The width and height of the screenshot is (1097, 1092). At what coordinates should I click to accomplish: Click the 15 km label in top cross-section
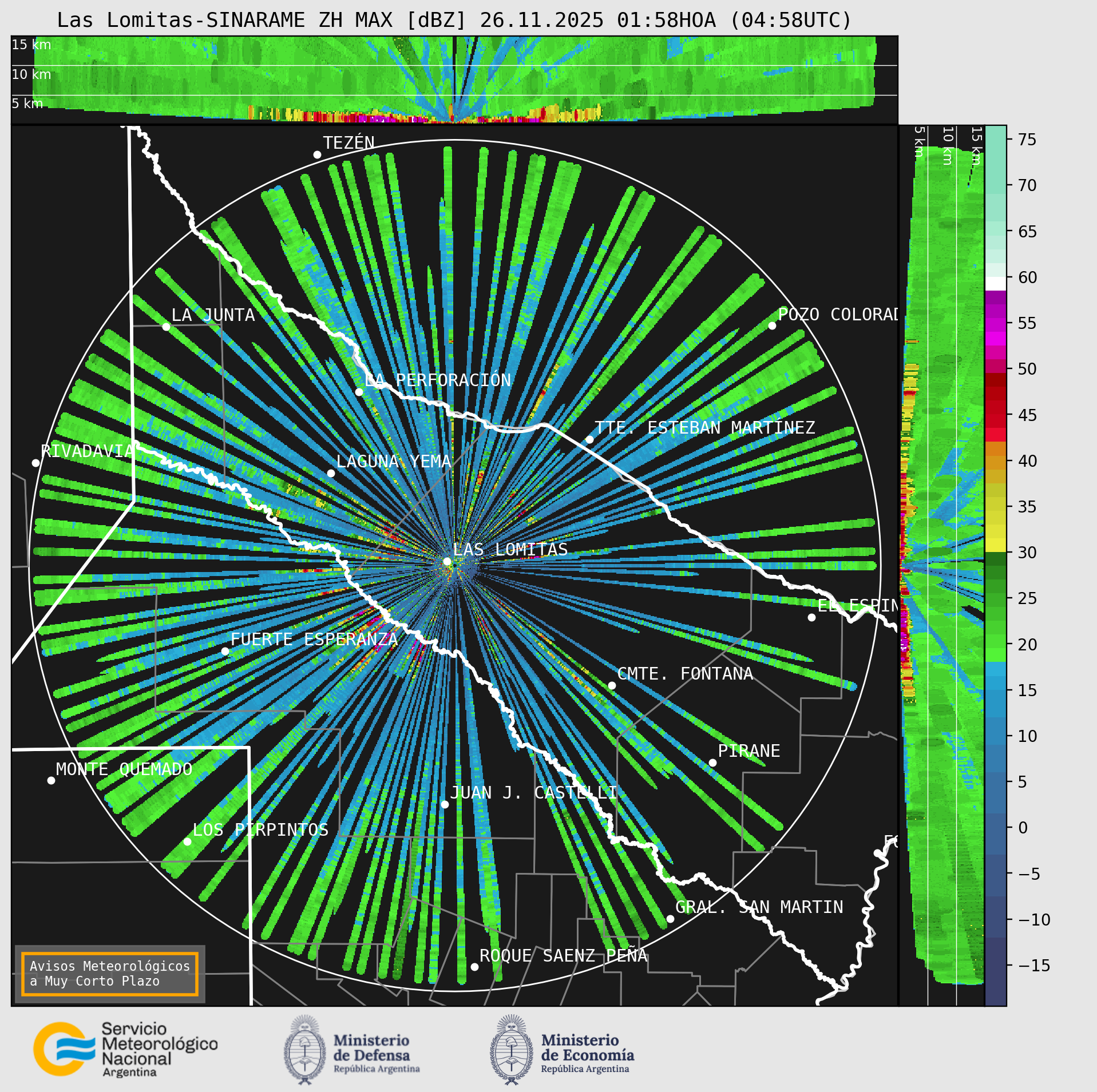(x=31, y=45)
